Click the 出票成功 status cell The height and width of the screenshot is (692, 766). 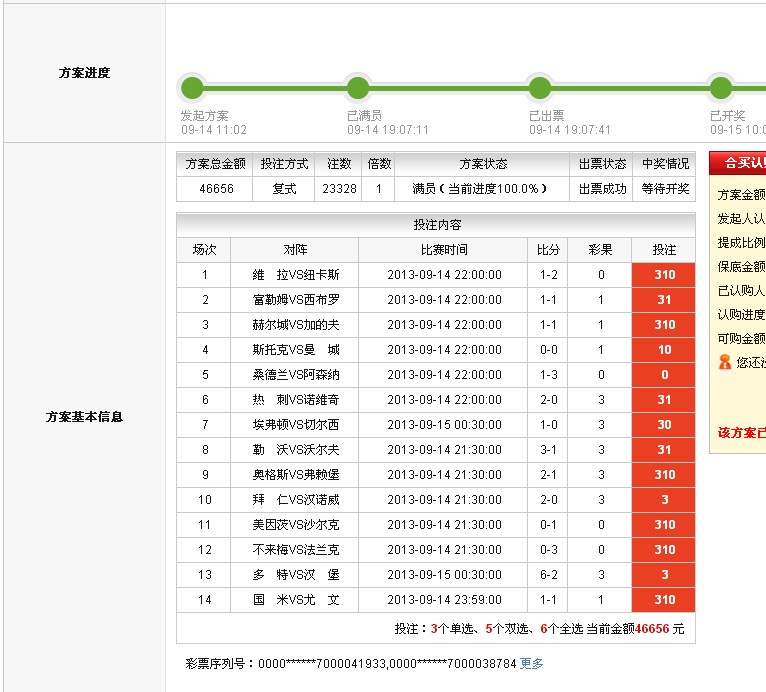pos(602,189)
